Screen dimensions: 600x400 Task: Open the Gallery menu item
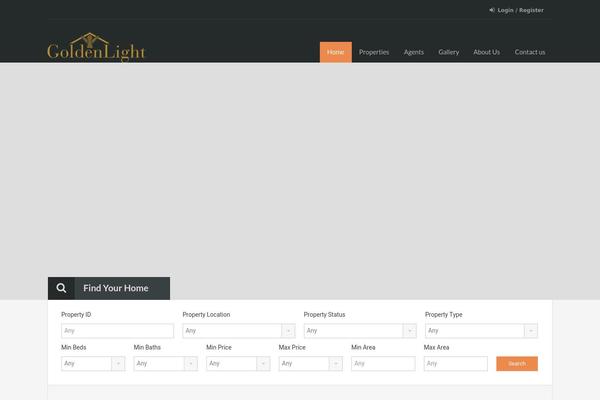click(x=448, y=52)
